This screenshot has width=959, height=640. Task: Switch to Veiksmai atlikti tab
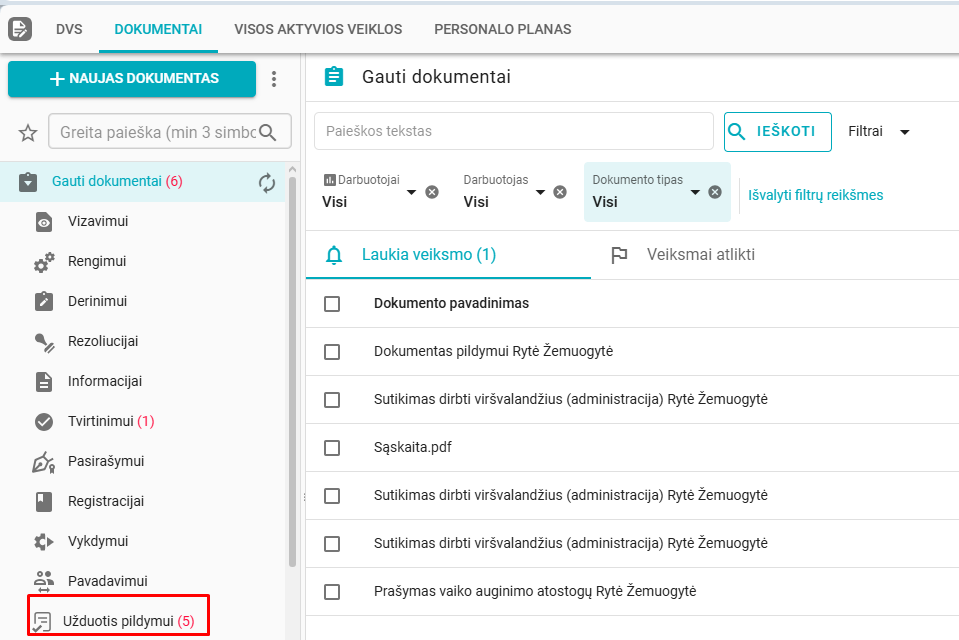(700, 255)
